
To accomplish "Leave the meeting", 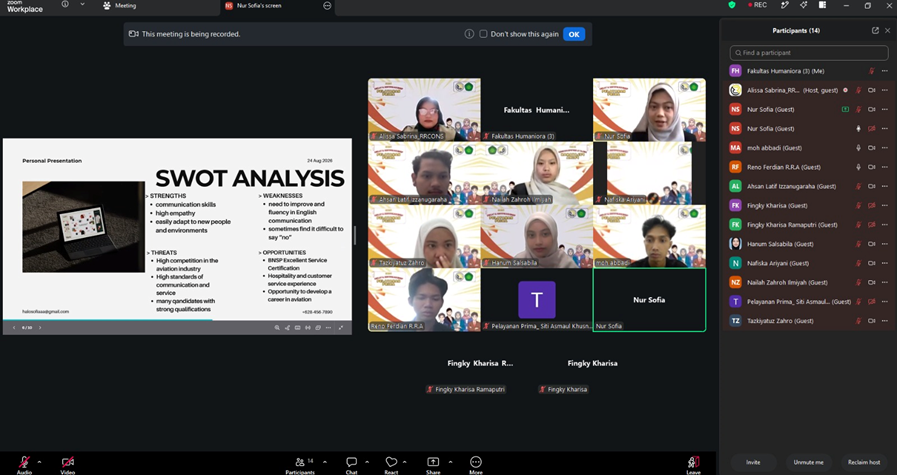I will [693, 465].
